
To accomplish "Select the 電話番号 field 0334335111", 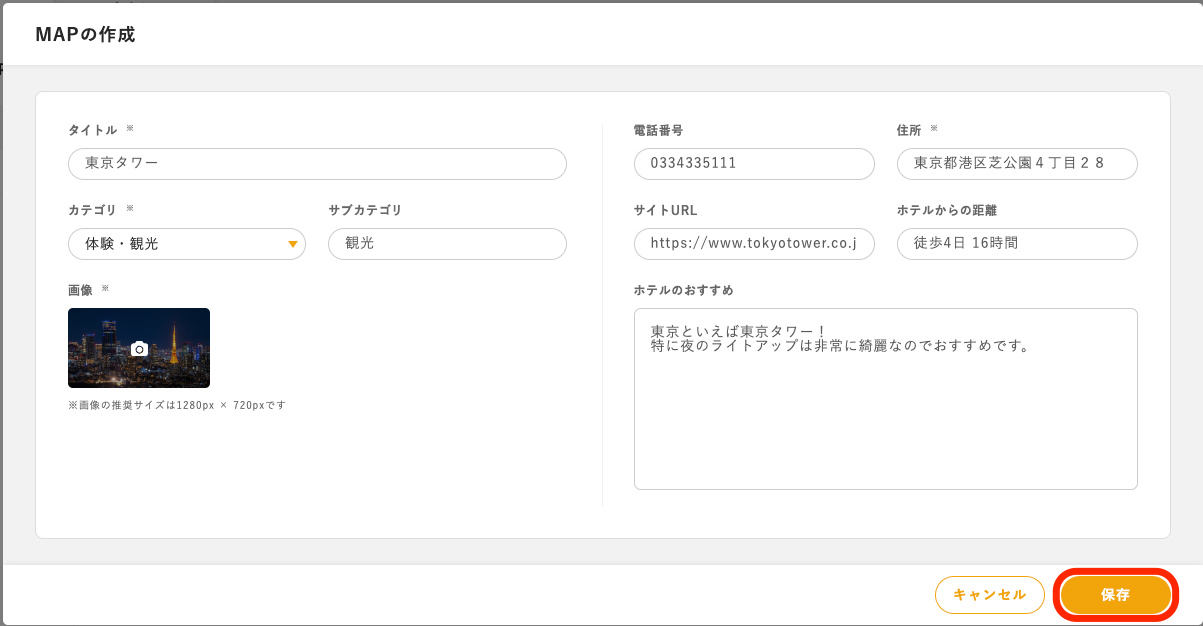I will [754, 164].
